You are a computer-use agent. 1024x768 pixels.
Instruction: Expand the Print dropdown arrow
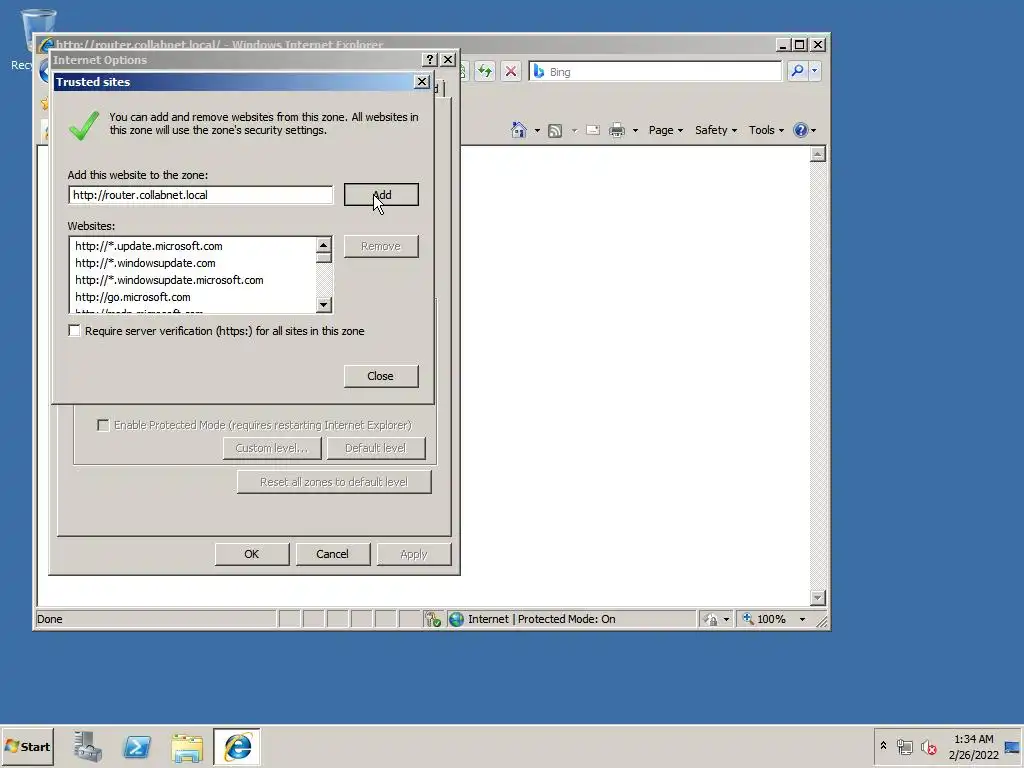click(x=635, y=130)
